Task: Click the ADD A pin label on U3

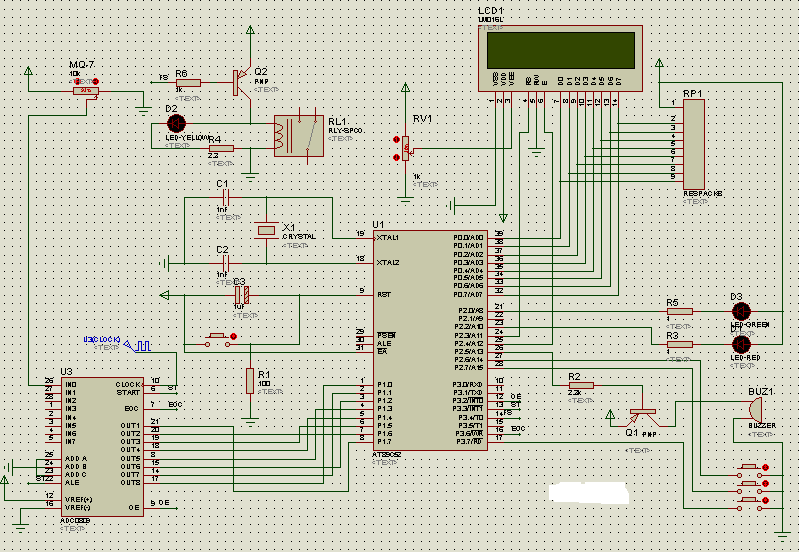Action: pyautogui.click(x=76, y=459)
